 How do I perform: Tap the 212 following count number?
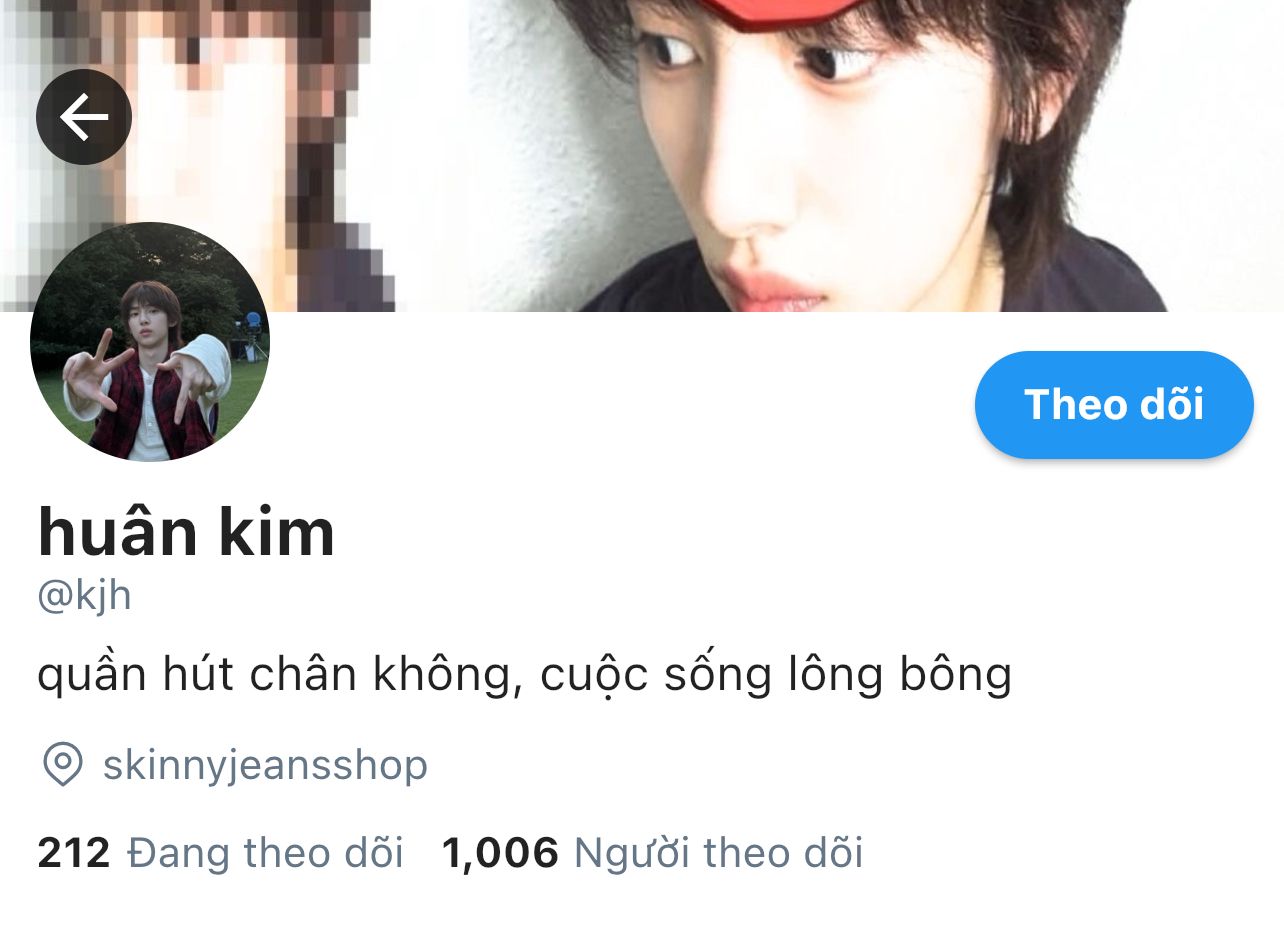[74, 853]
